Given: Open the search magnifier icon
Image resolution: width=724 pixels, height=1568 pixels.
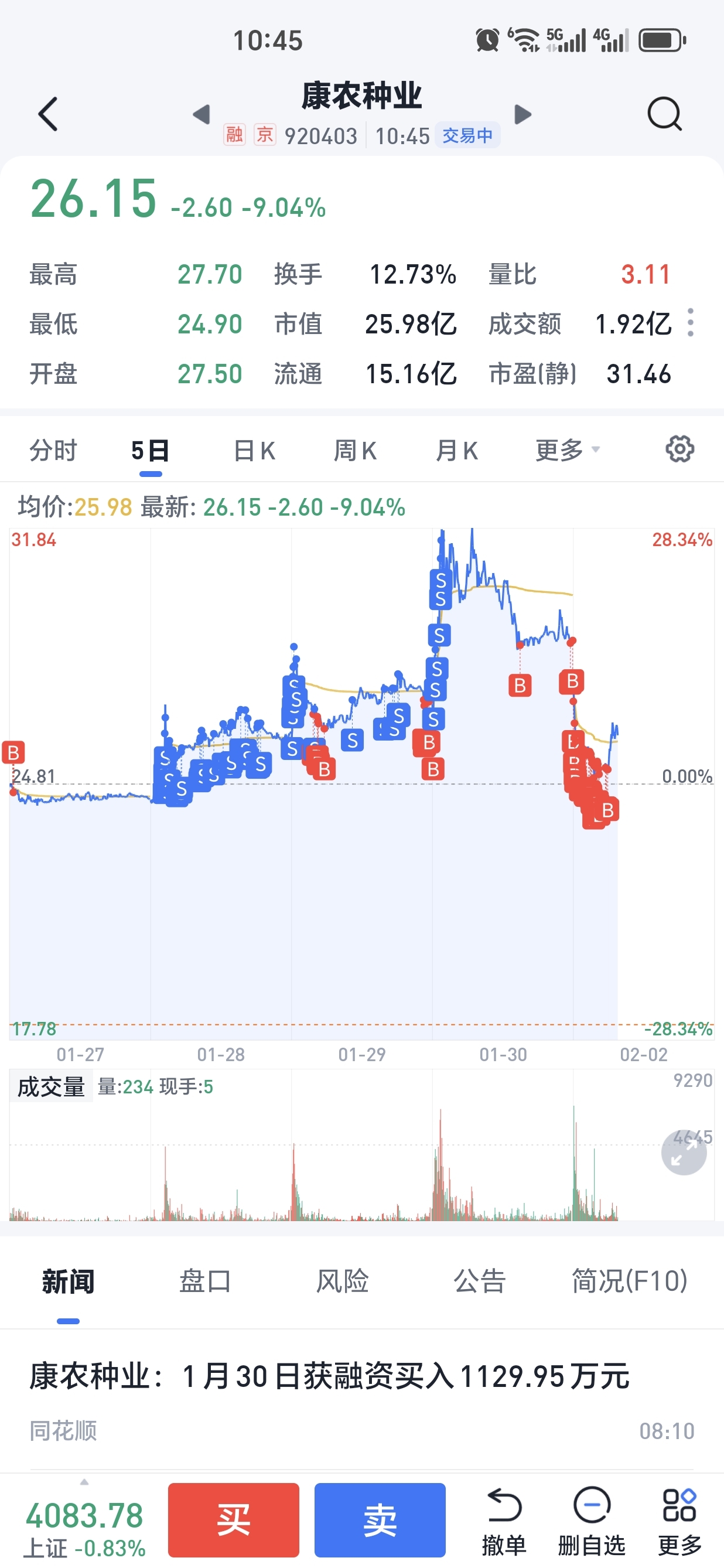Looking at the screenshot, I should click(664, 114).
